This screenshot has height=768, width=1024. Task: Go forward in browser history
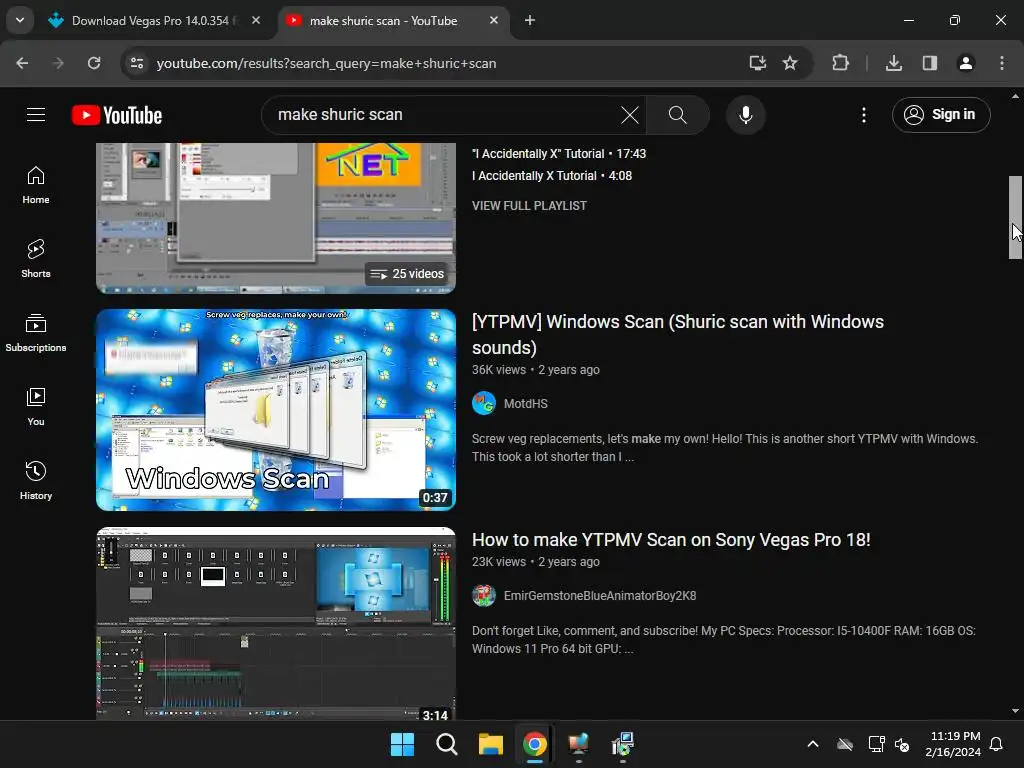coord(58,63)
